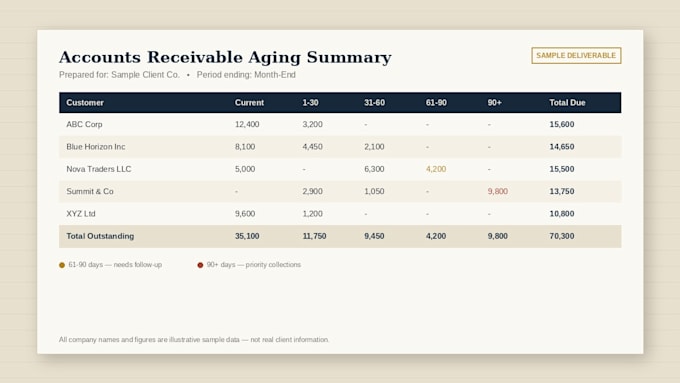The height and width of the screenshot is (383, 680).
Task: Select the Current column header
Action: tap(249, 103)
